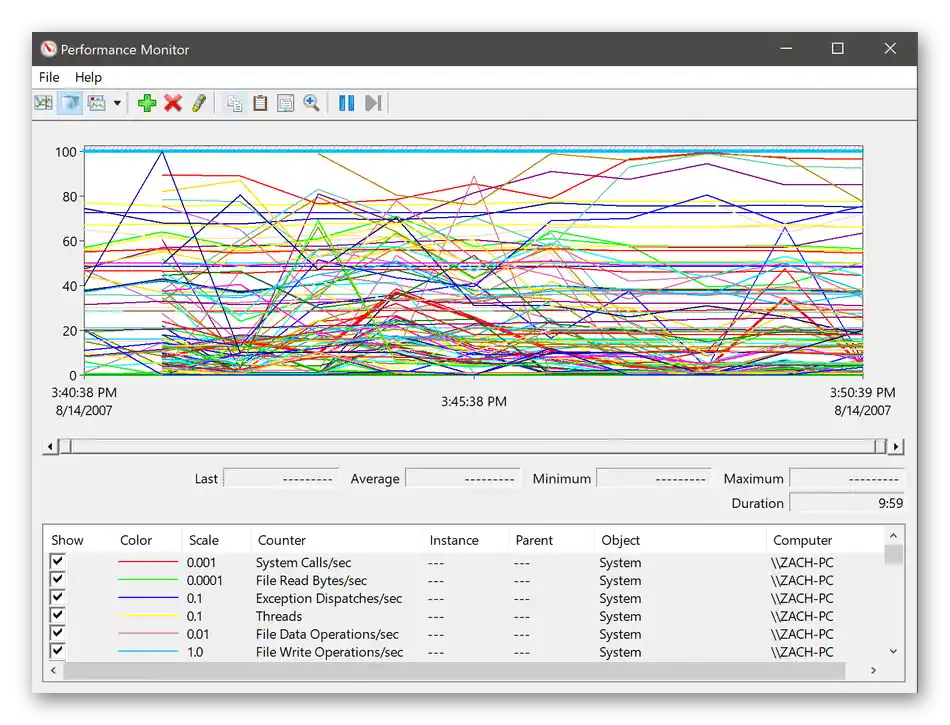
Task: Click the green Add counter plus icon
Action: (x=147, y=103)
